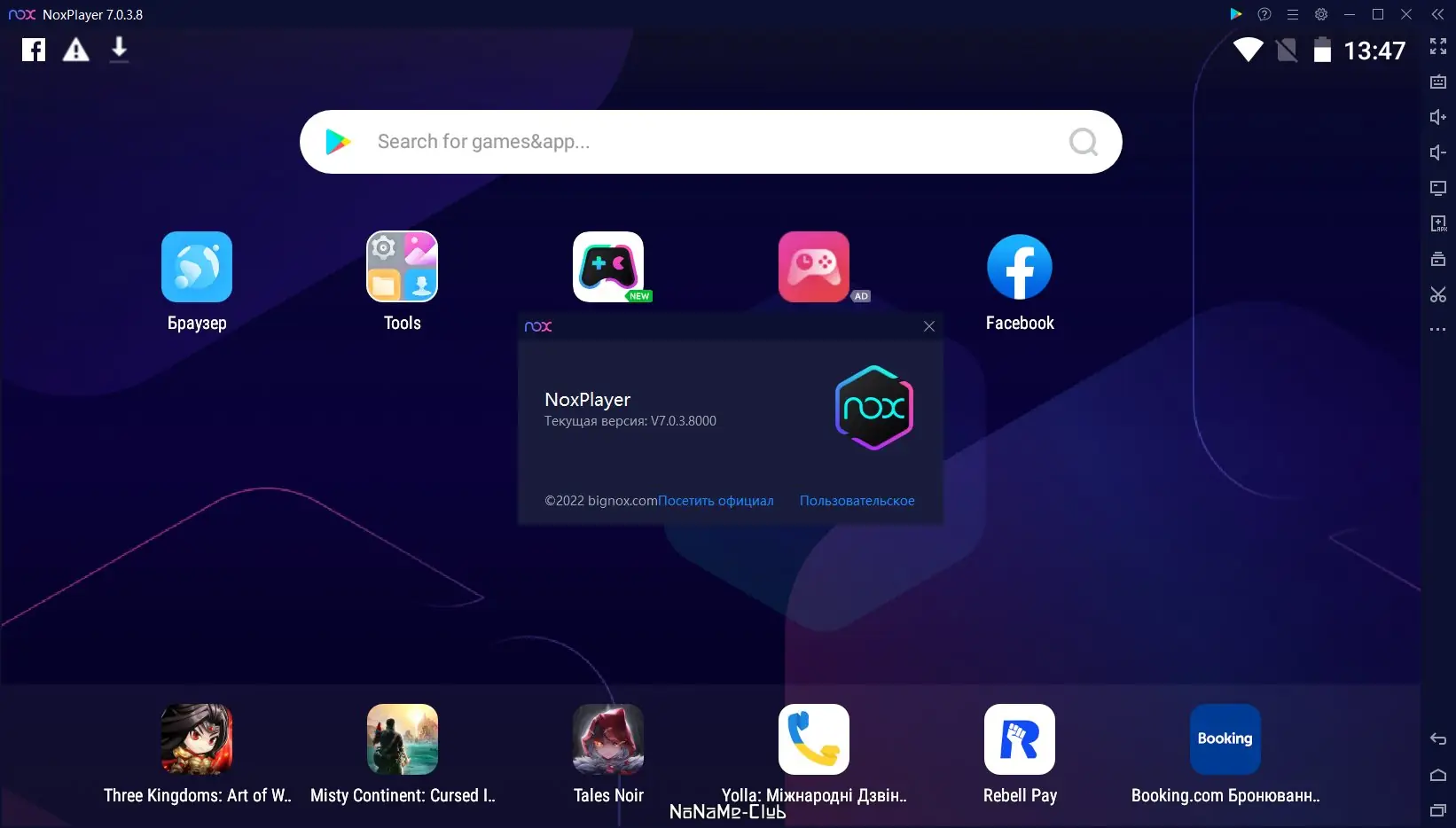Open the warning triangle notification
The width and height of the screenshot is (1456, 828).
click(76, 50)
